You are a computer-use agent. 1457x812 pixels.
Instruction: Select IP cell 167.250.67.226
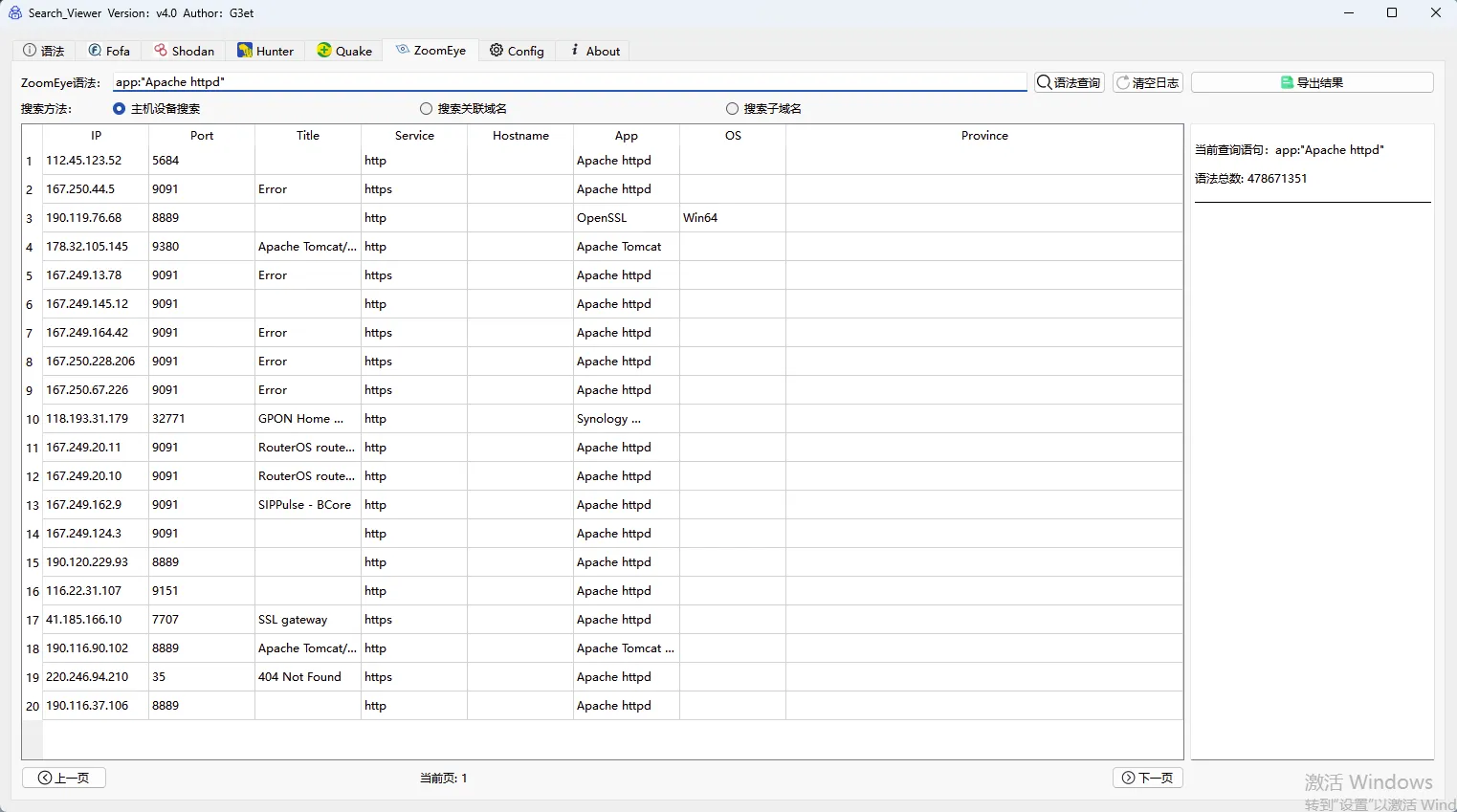(x=96, y=390)
